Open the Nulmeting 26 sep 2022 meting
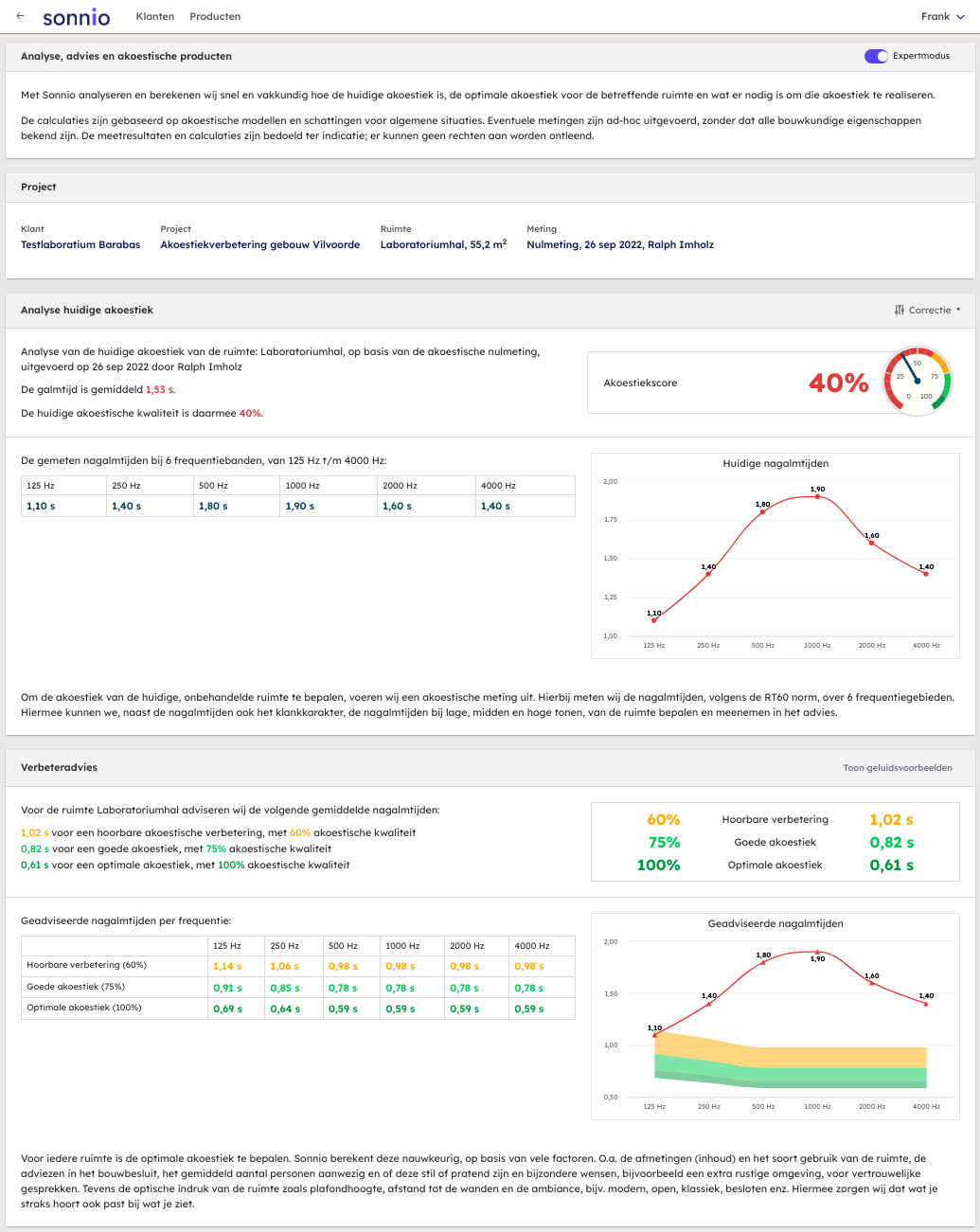Screen dimensions: 980x1232 (x=620, y=244)
